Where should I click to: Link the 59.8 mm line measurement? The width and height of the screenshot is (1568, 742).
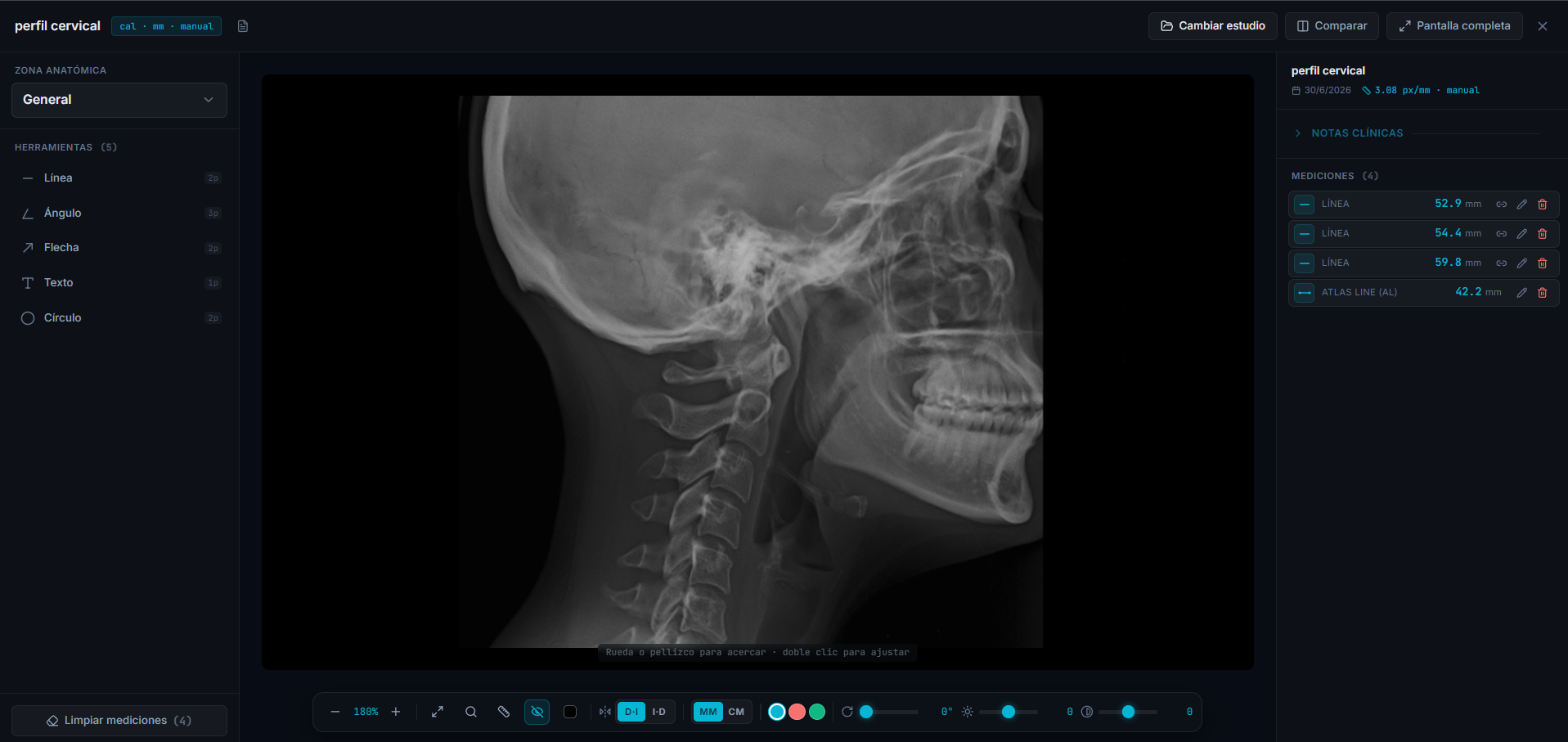click(x=1502, y=263)
